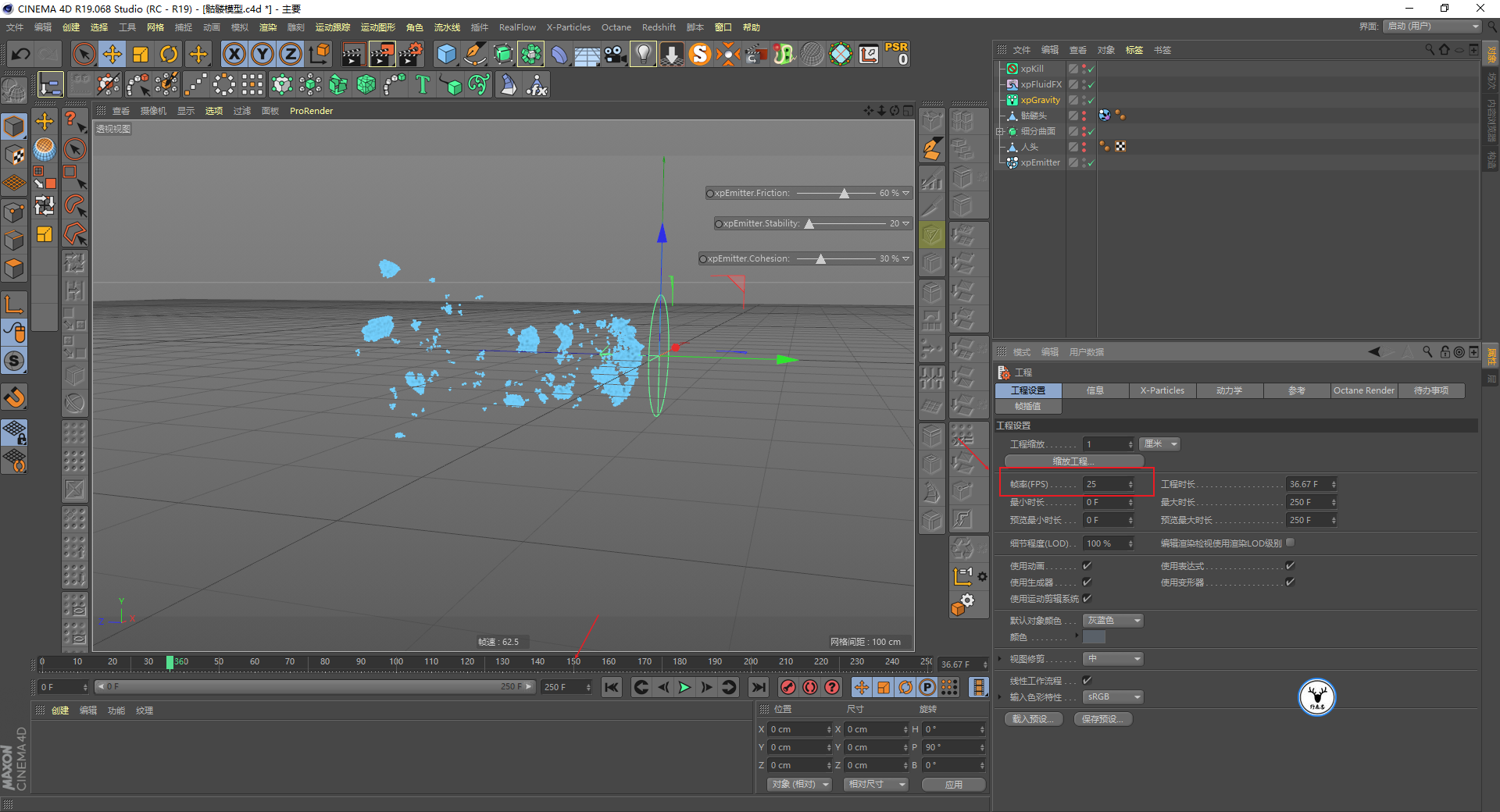Open the 灰蓝色 default object color dropdown

click(1113, 621)
